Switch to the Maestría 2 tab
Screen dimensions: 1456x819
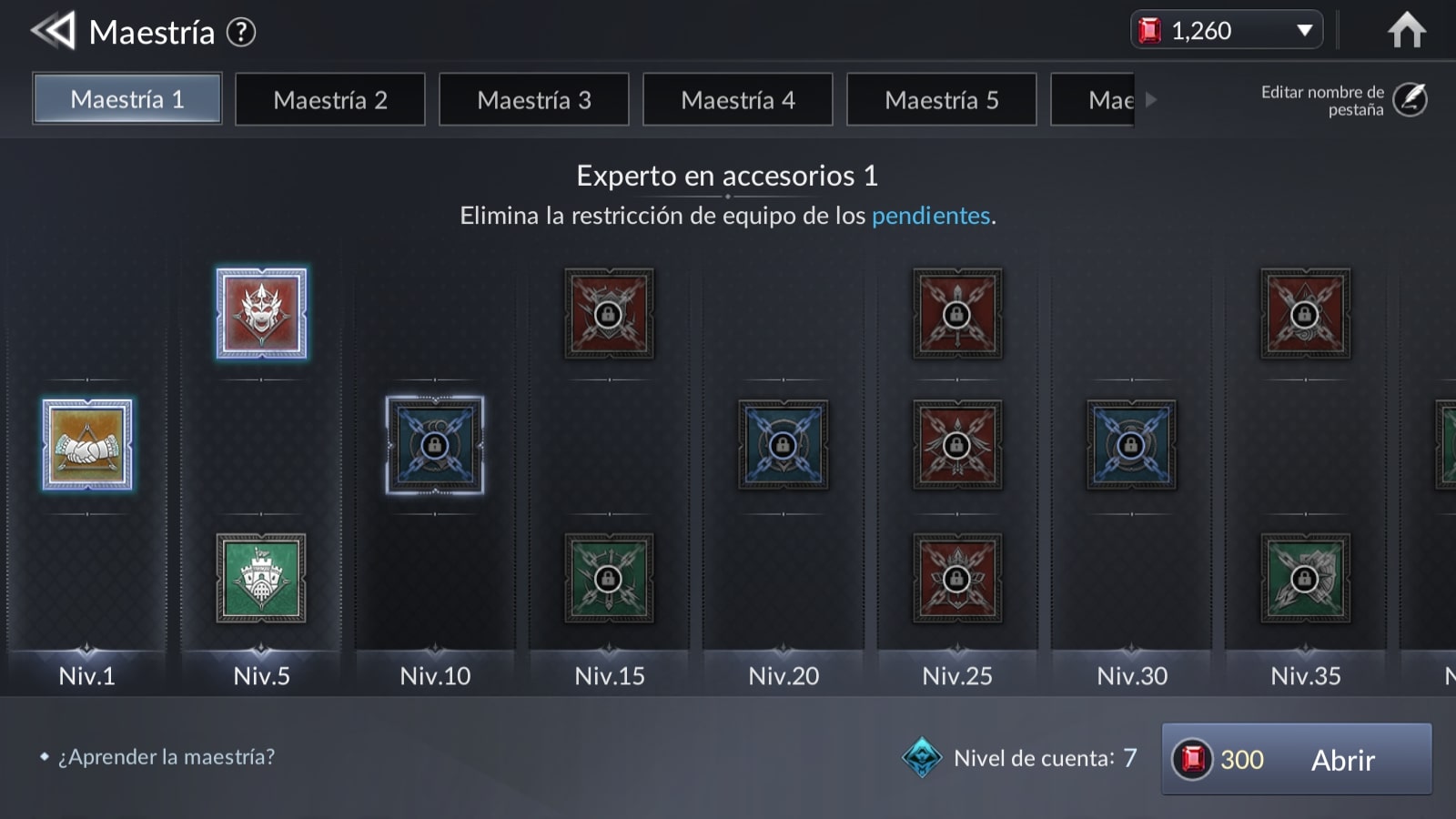click(x=330, y=99)
